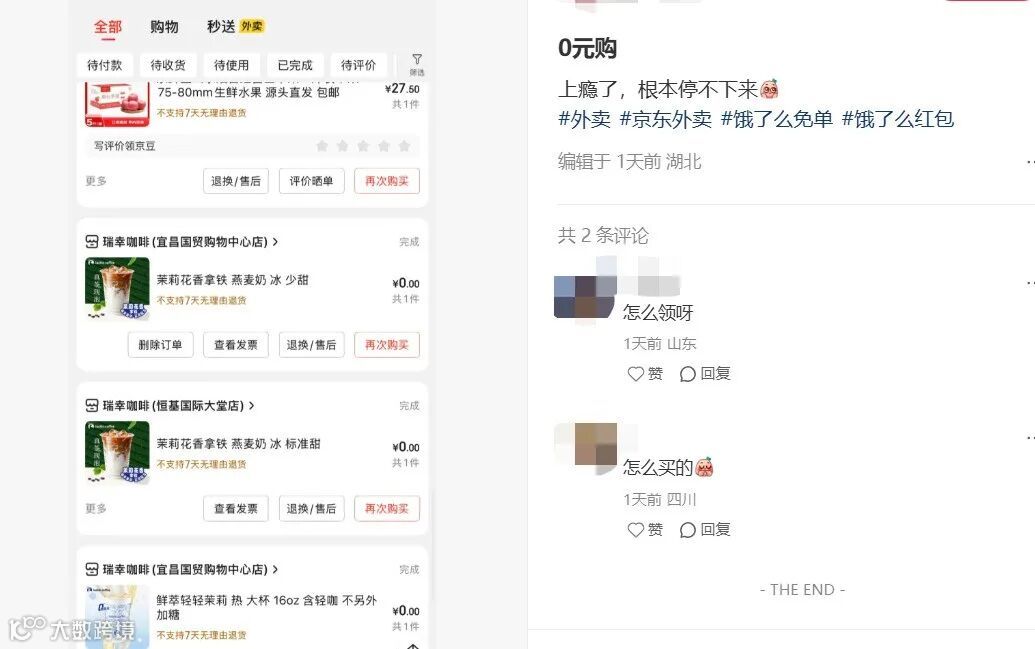1035x649 pixels.
Task: Switch to the 购物 tab
Action: click(x=164, y=27)
